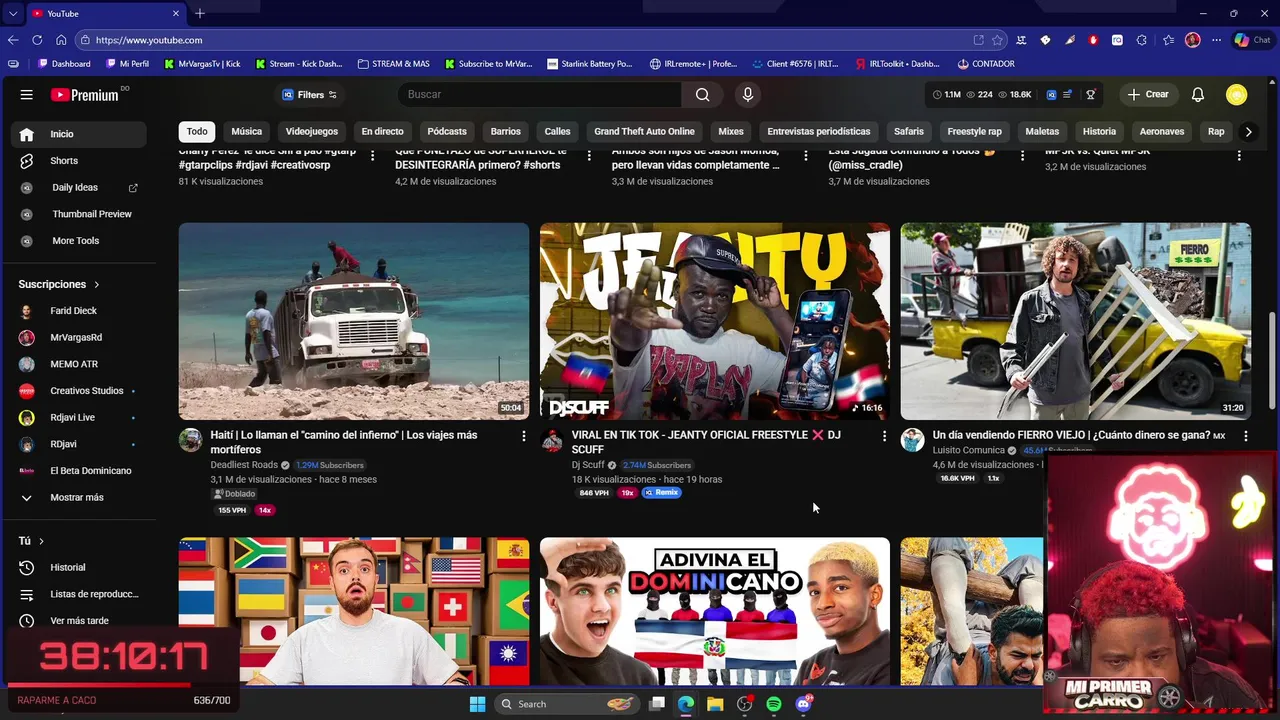This screenshot has width=1280, height=720.
Task: Select the Música category chip
Action: [247, 131]
